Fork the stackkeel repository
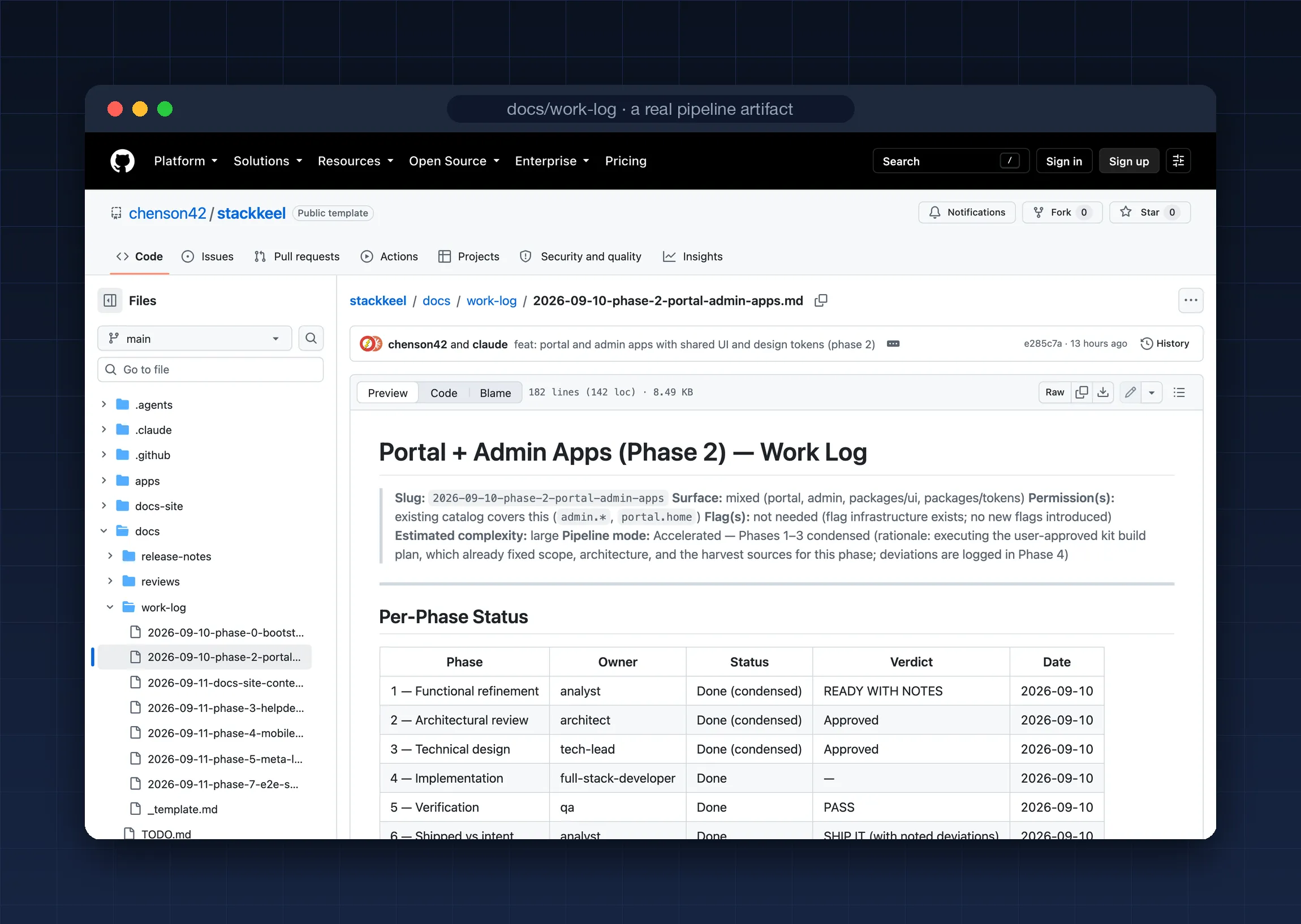Viewport: 1301px width, 924px height. tap(1062, 212)
